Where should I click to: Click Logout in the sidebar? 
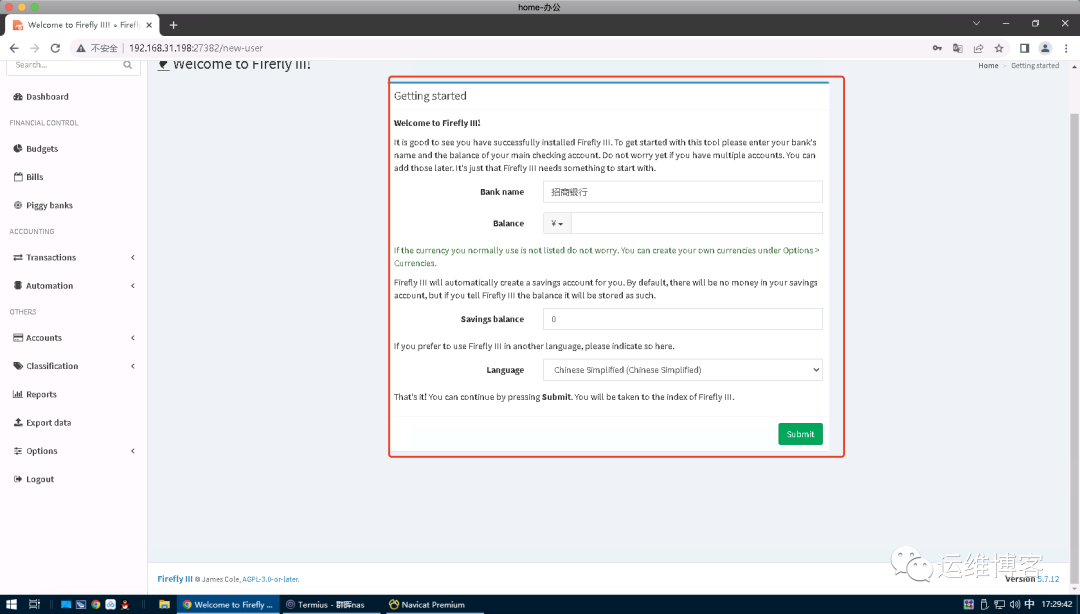34,479
